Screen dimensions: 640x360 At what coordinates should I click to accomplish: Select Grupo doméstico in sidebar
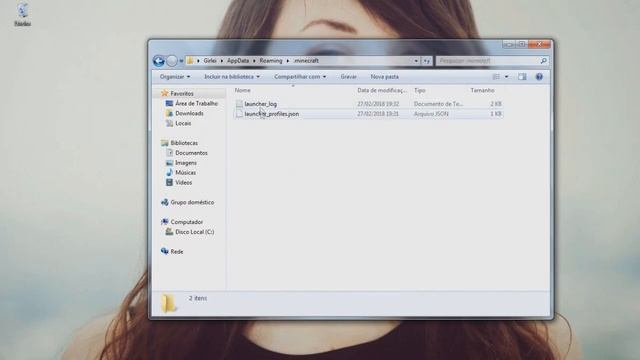click(x=192, y=202)
